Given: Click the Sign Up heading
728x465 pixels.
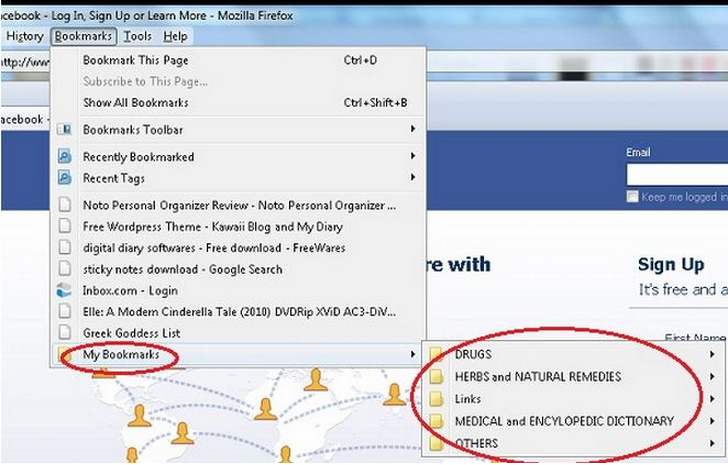Looking at the screenshot, I should [671, 265].
